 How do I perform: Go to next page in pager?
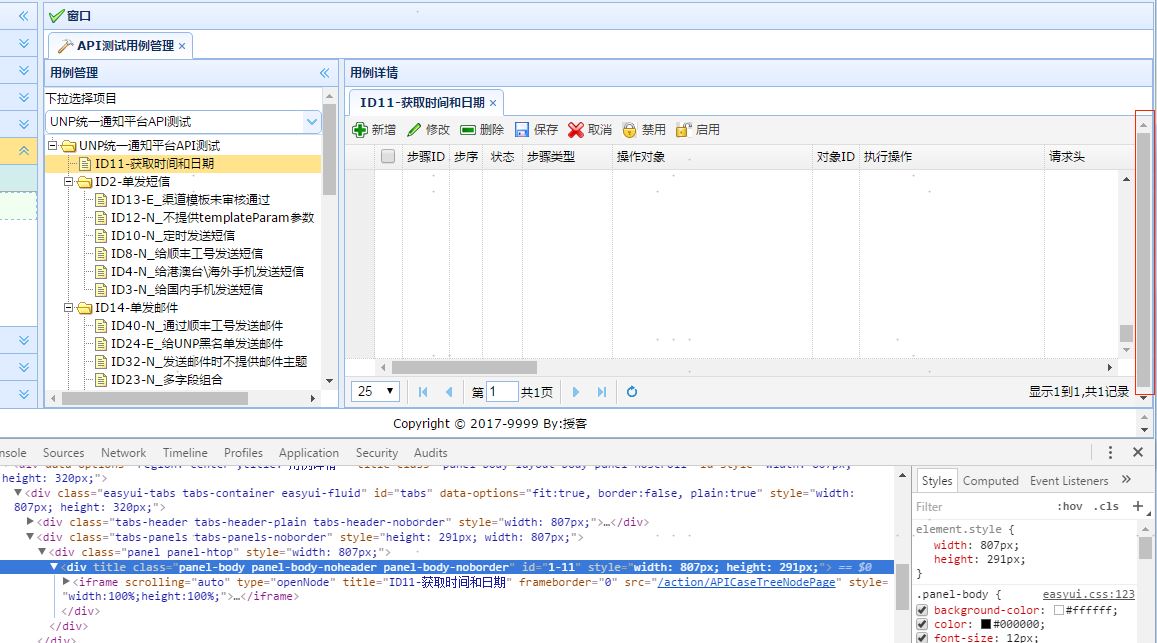click(x=576, y=392)
